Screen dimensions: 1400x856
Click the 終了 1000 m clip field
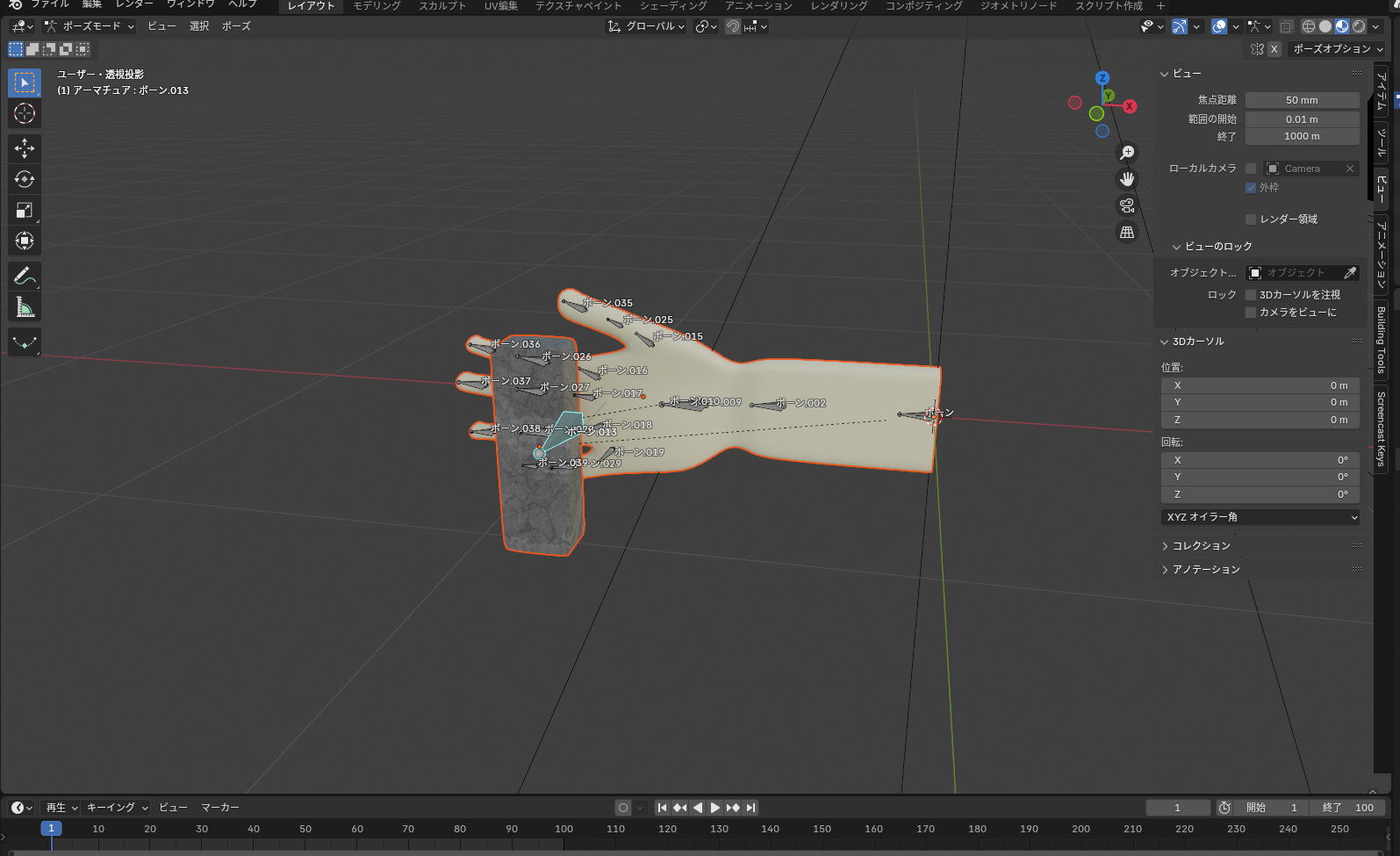[1303, 137]
